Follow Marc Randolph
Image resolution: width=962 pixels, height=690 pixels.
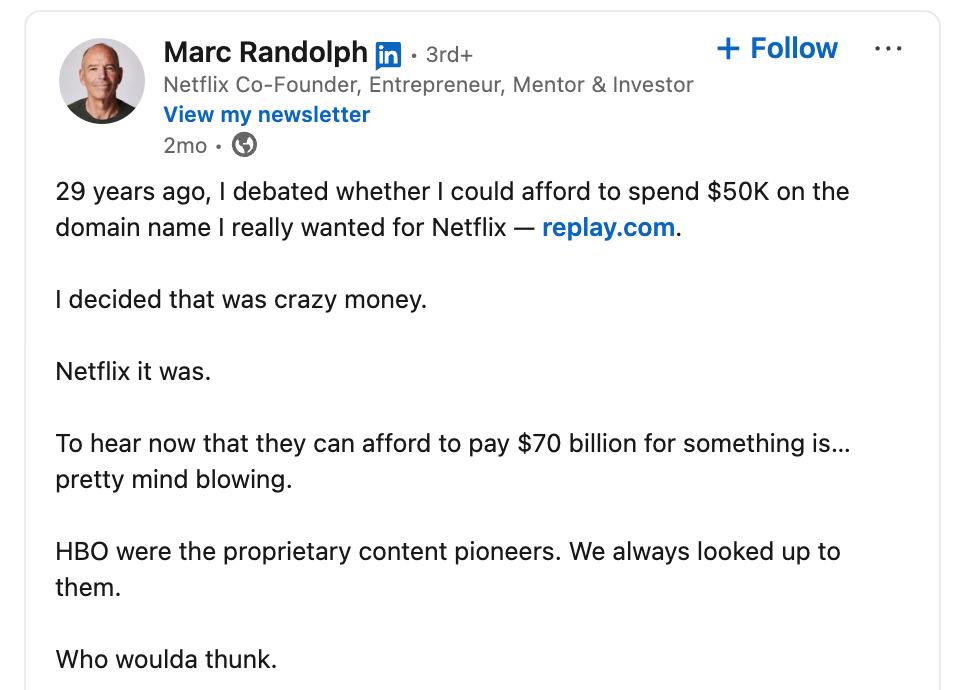[778, 48]
